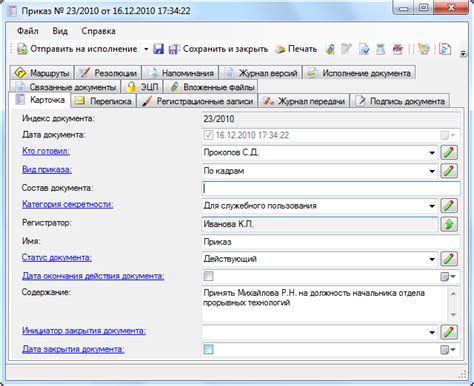This screenshot has width=474, height=386.
Task: Click the green arrow button beside Иванова К.Л.
Action: 449,224
